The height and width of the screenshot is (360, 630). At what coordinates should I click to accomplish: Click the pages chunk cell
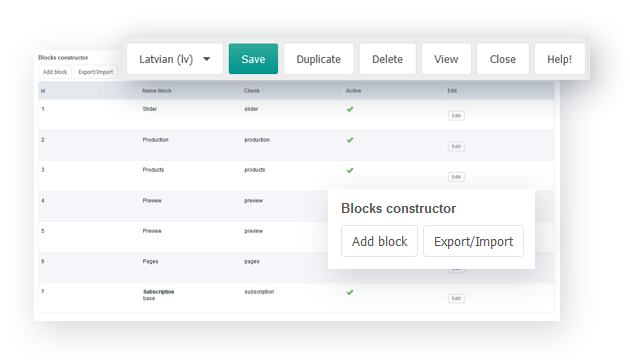point(252,262)
